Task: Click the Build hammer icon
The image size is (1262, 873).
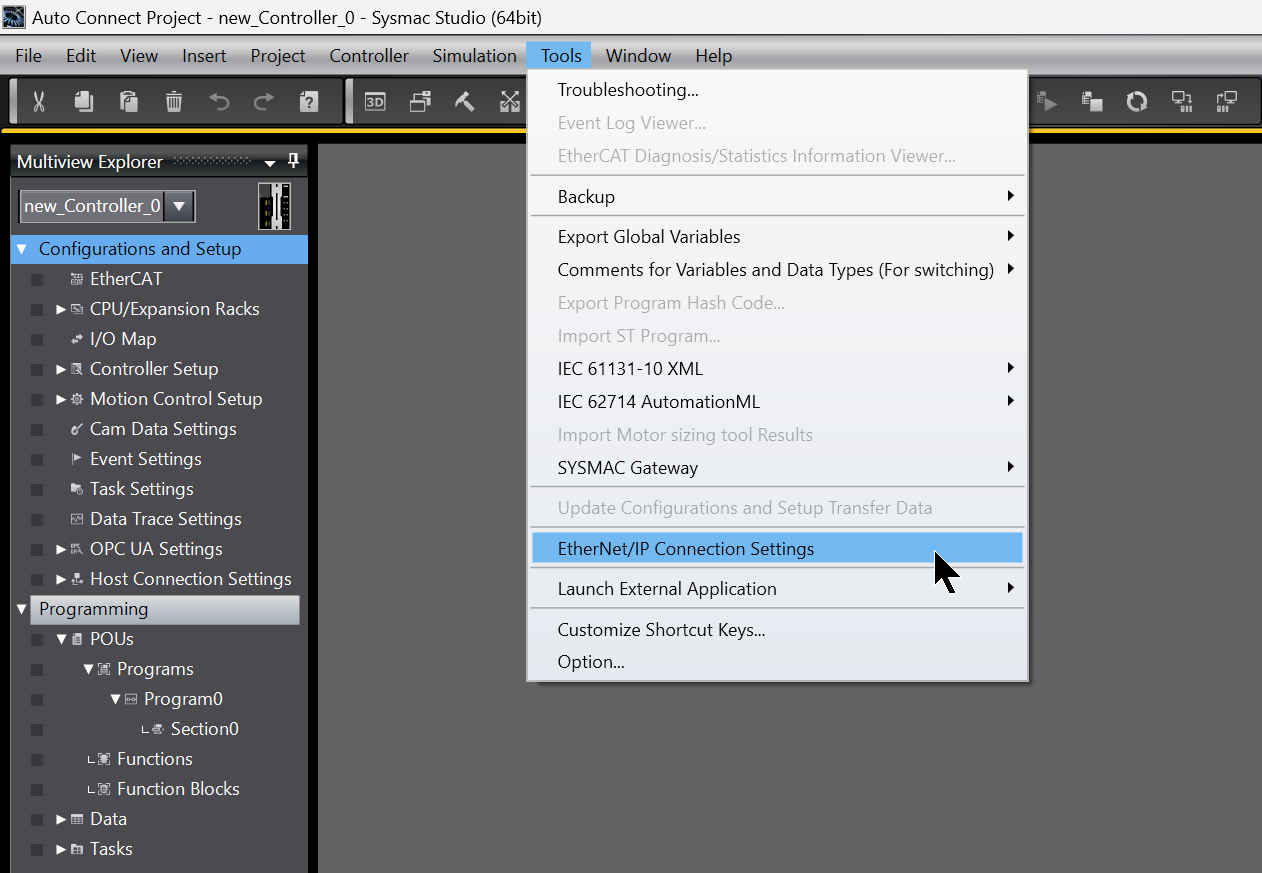Action: click(465, 101)
